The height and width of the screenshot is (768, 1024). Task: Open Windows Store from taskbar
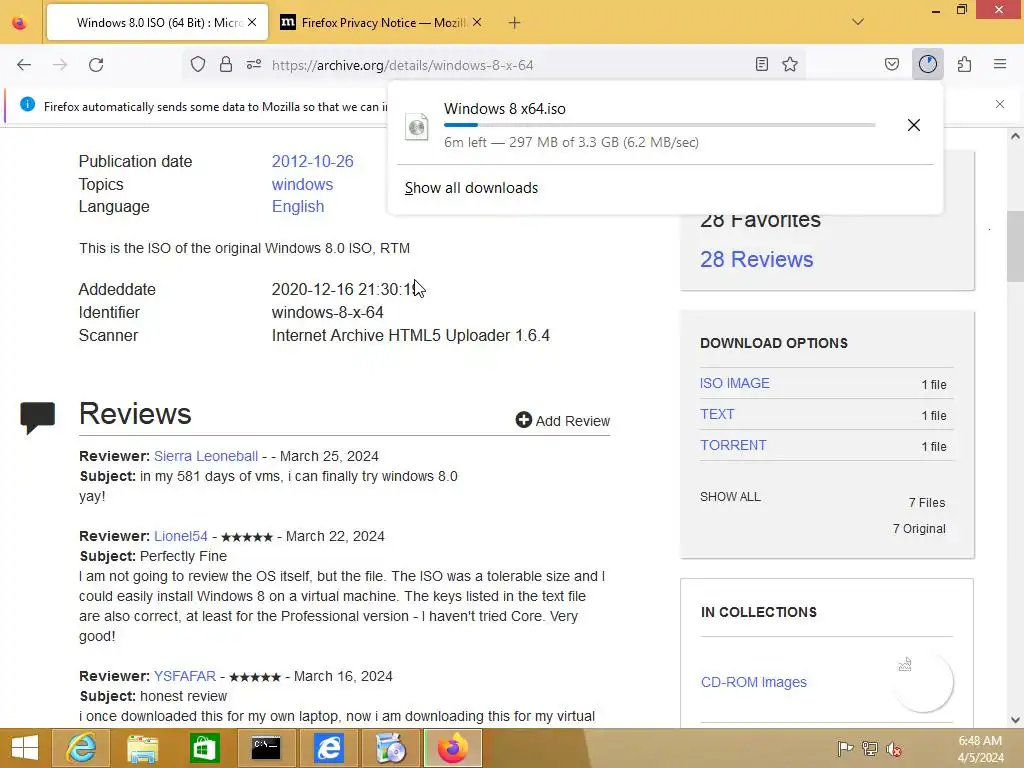(204, 748)
